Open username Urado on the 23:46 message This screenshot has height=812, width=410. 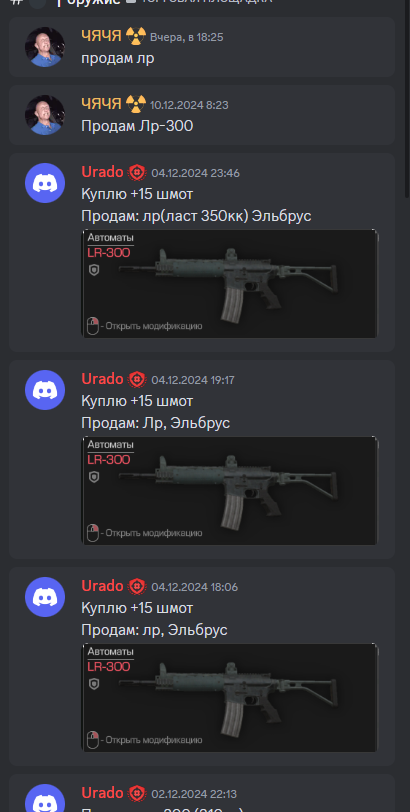coord(102,172)
